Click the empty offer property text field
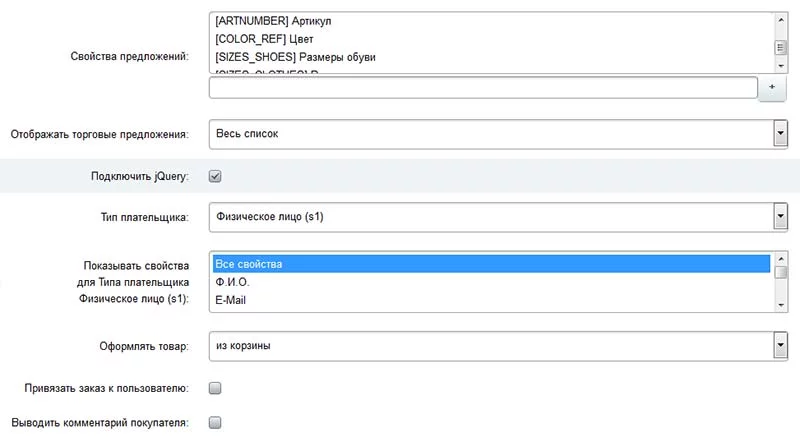Screen dimensions: 800x437 482,88
